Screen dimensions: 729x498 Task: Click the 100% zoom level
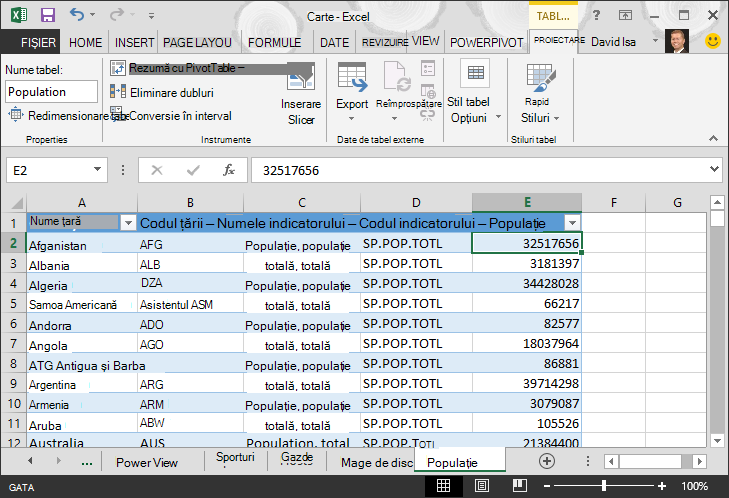(695, 486)
